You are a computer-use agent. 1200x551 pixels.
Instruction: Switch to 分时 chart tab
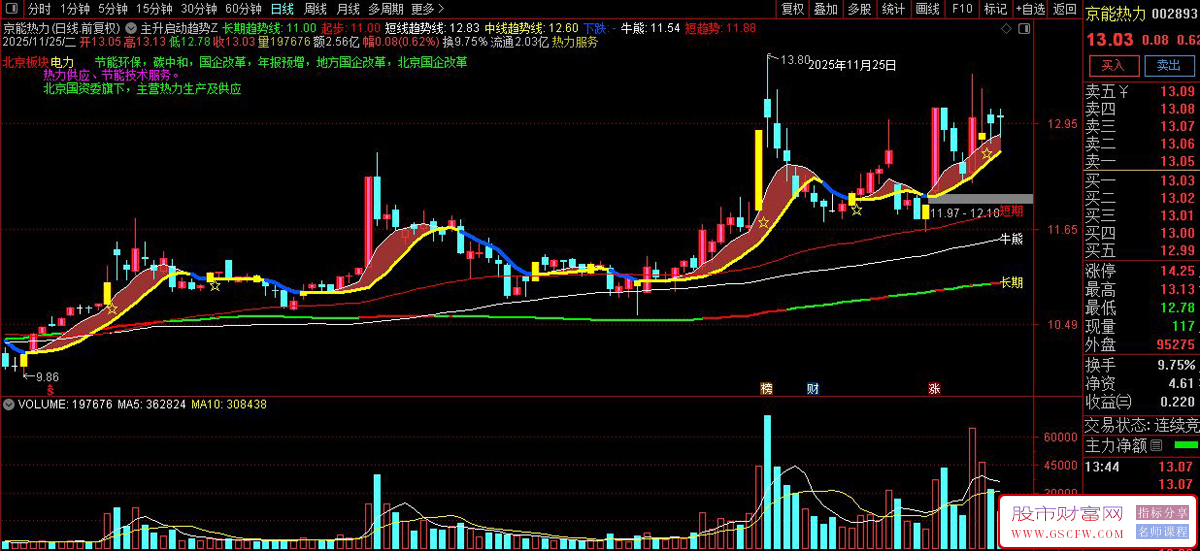tap(40, 9)
